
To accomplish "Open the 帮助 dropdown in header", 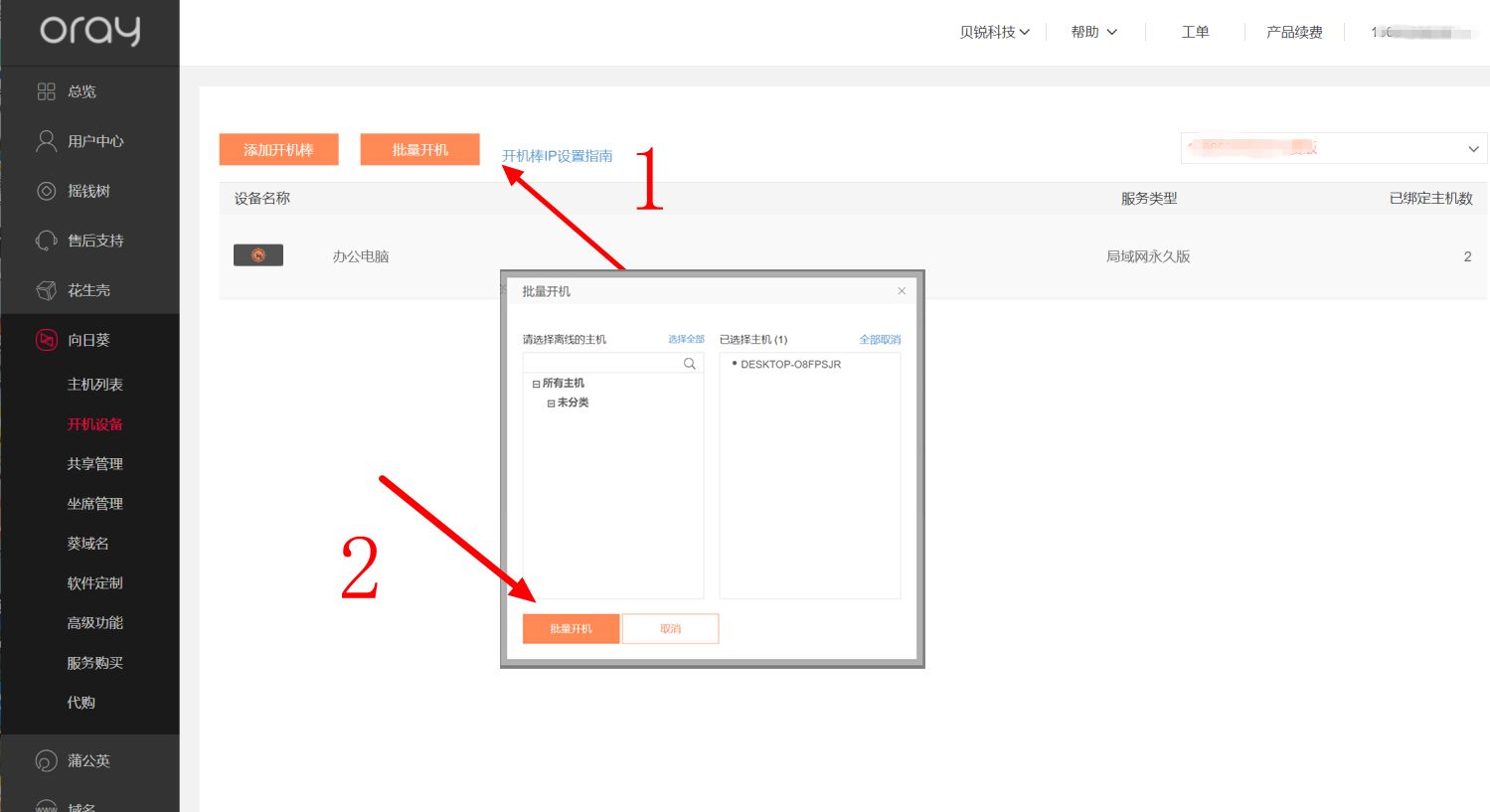I will 1093,32.
